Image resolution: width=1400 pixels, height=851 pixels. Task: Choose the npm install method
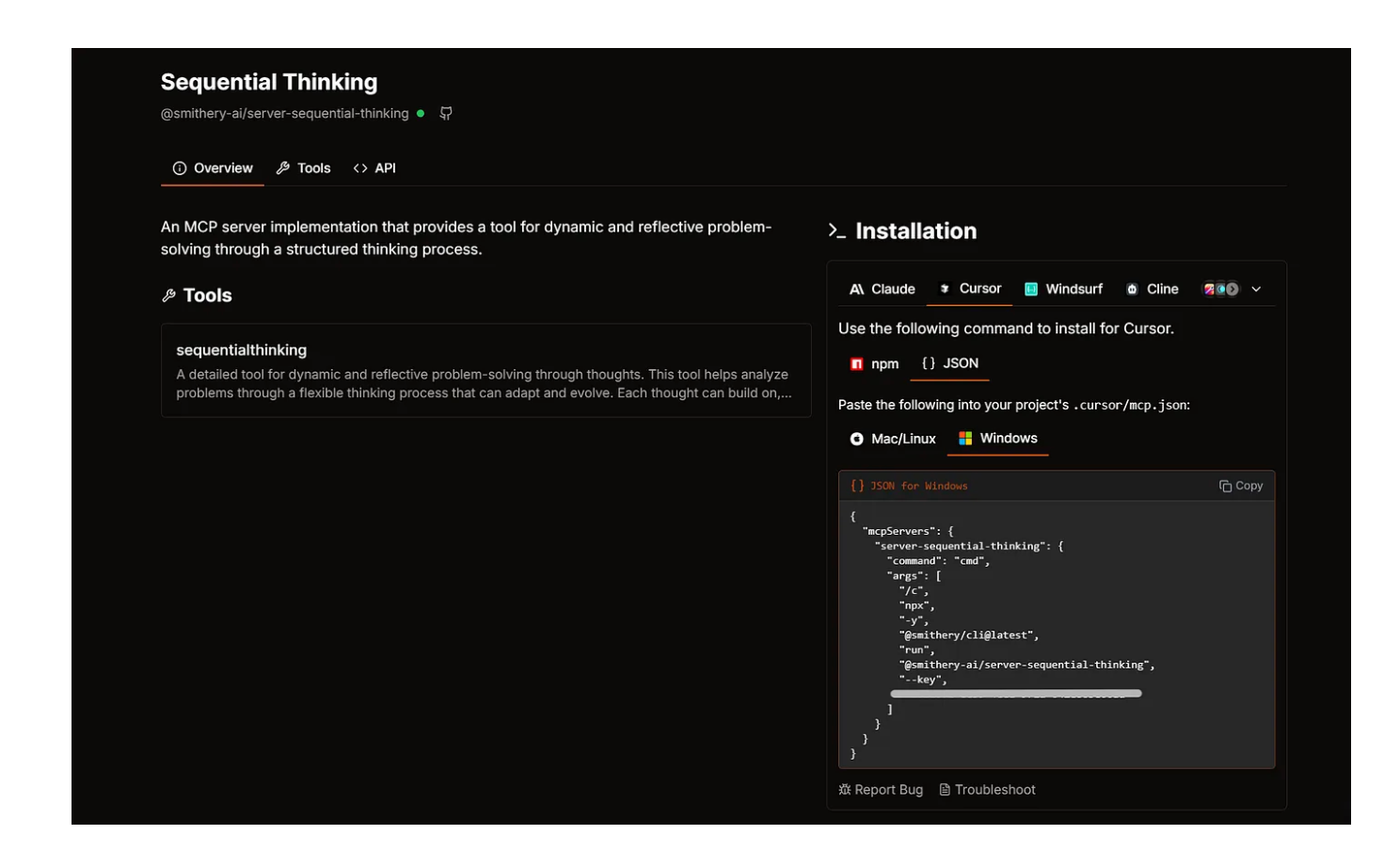point(874,364)
